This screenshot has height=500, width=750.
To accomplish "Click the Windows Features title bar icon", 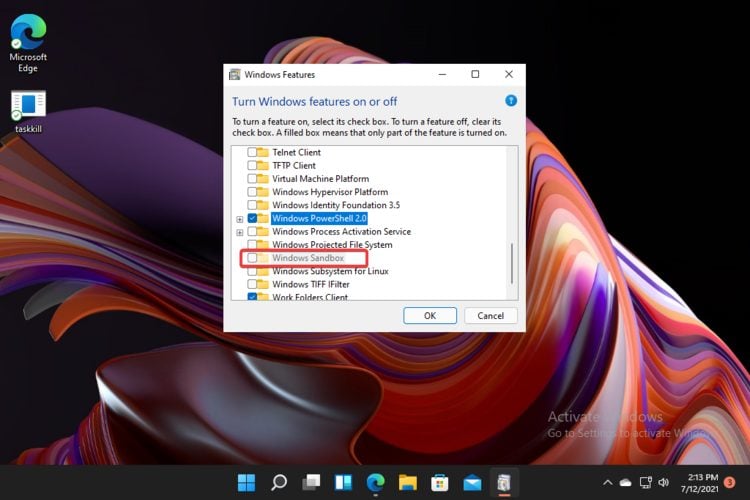I will point(234,74).
